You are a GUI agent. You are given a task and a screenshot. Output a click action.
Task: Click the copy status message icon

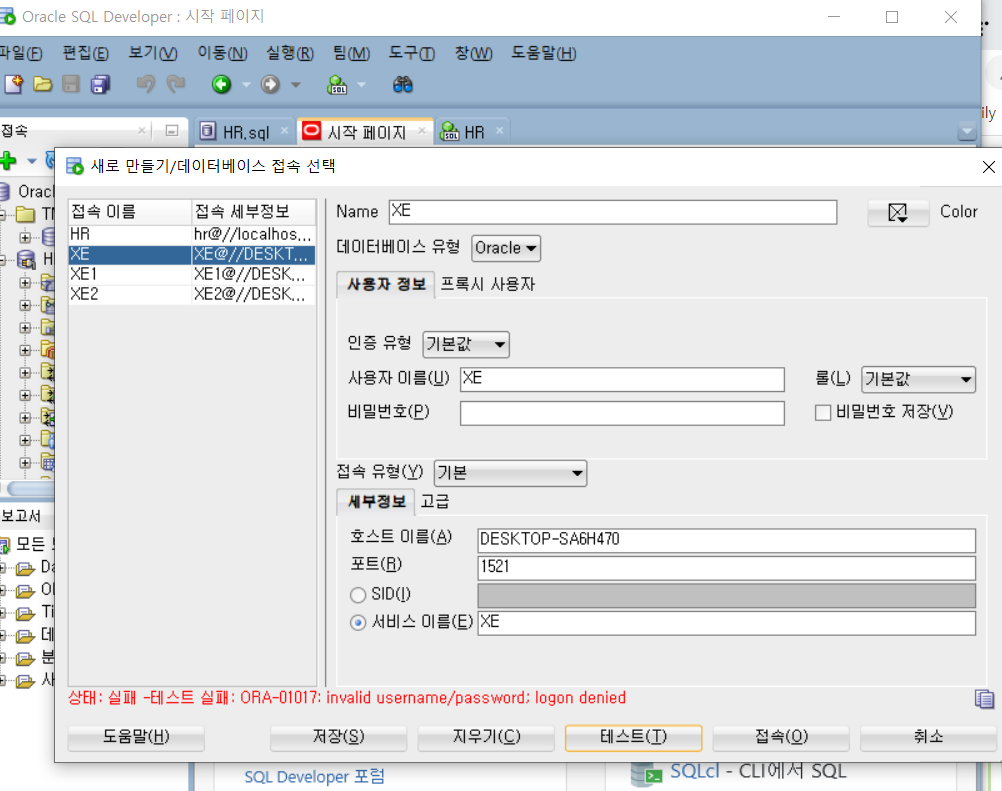pos(984,699)
